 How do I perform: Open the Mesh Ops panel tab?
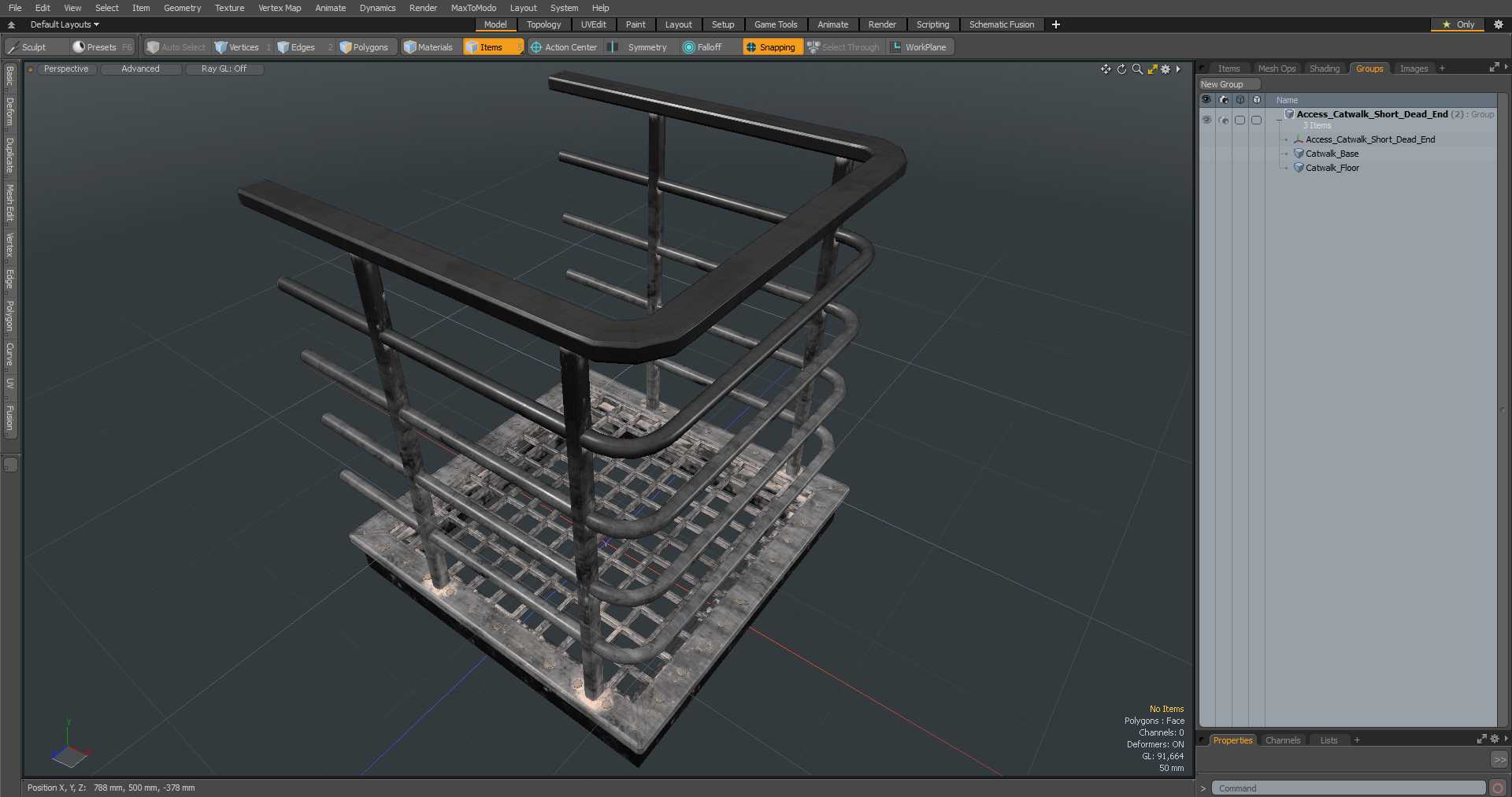pos(1277,69)
